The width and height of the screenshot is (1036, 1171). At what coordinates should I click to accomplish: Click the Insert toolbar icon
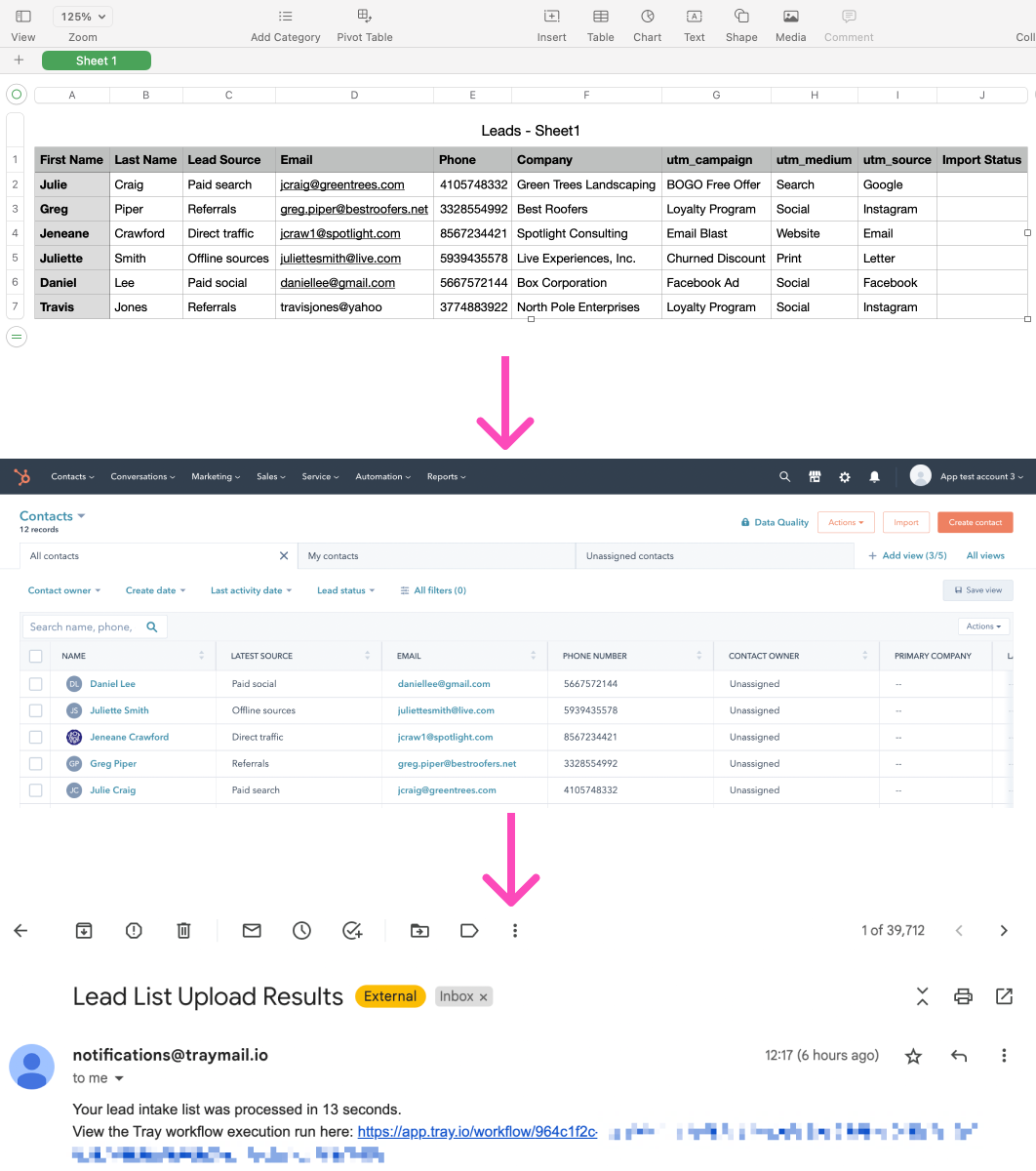(552, 17)
